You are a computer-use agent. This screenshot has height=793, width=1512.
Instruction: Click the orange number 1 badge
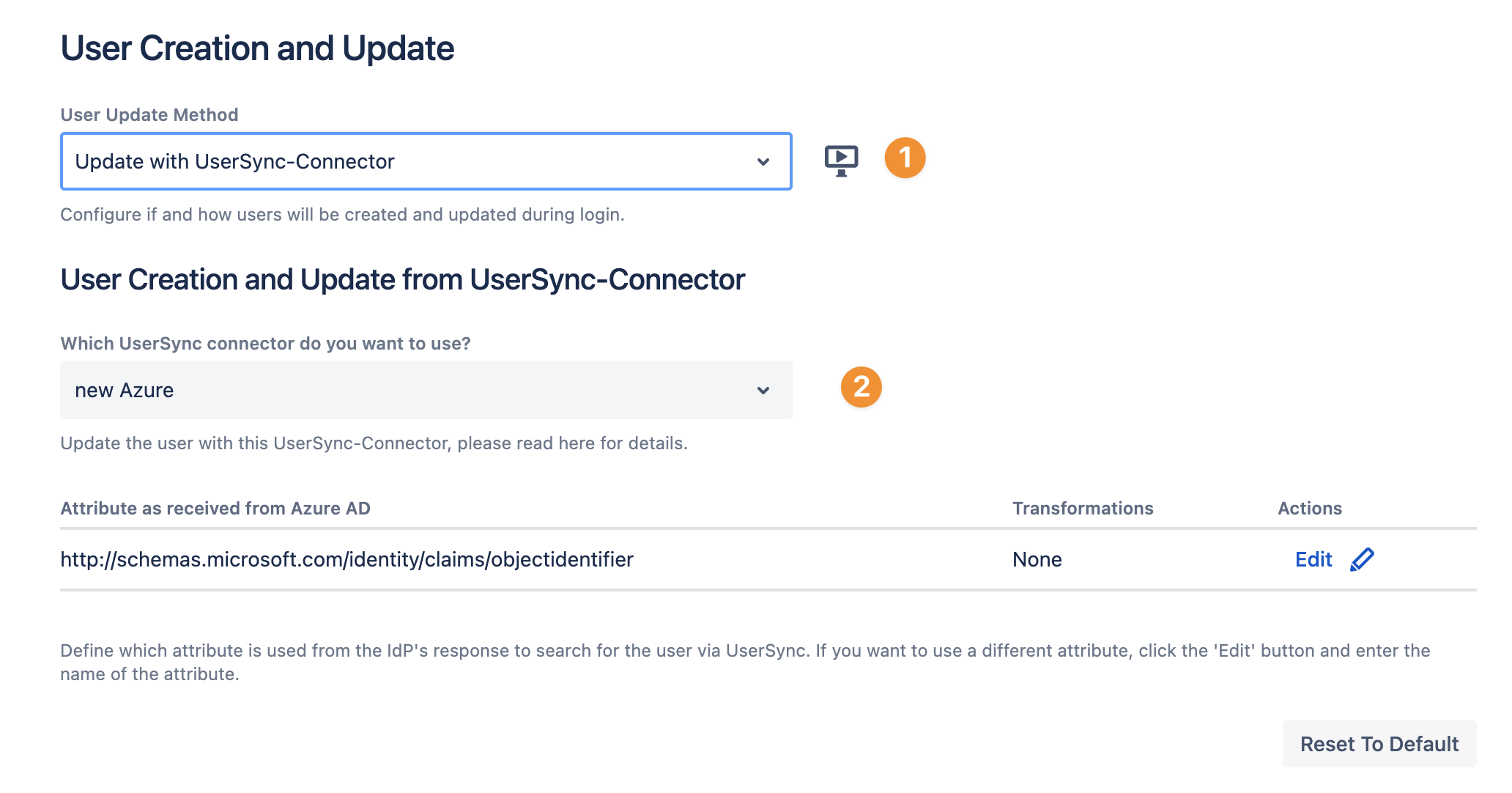pos(905,158)
